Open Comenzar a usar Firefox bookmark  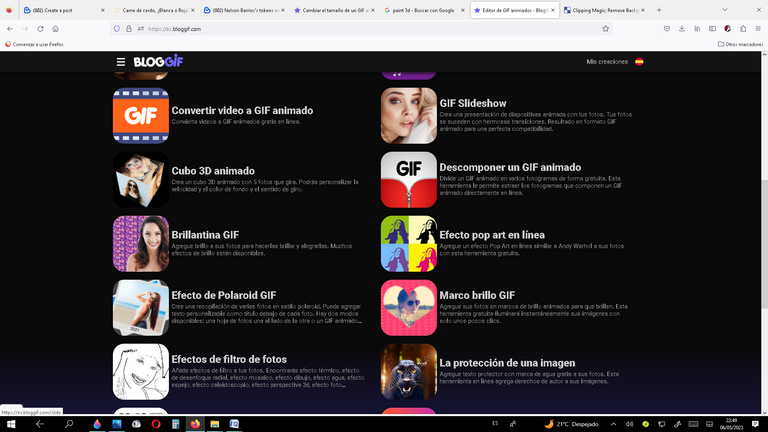tap(34, 44)
